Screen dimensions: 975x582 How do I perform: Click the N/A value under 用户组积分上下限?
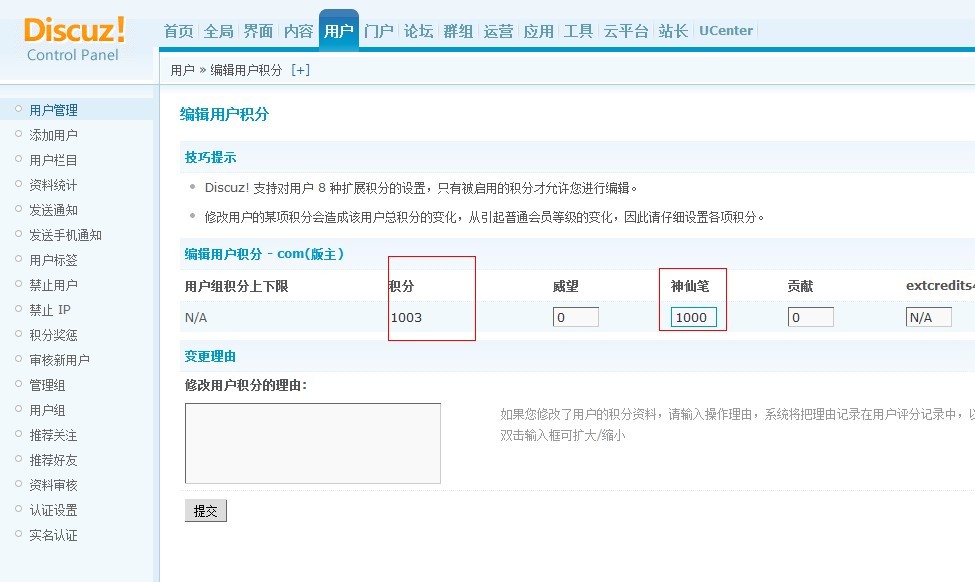196,317
